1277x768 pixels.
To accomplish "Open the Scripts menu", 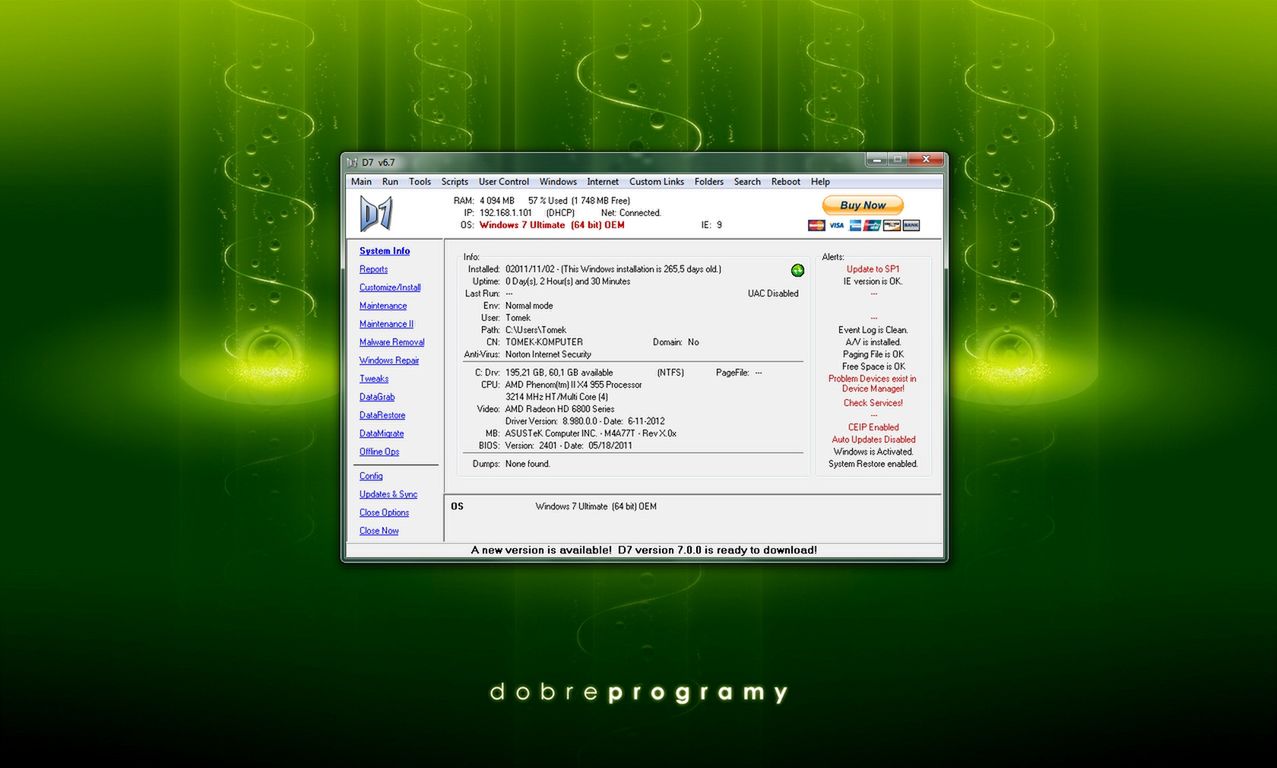I will tap(455, 182).
